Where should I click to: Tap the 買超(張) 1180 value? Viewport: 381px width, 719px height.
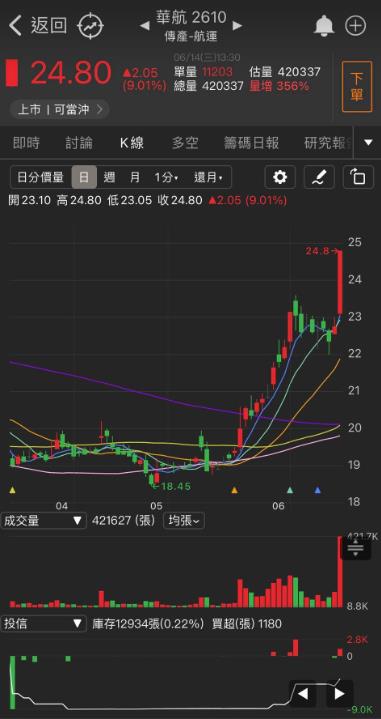pos(247,624)
